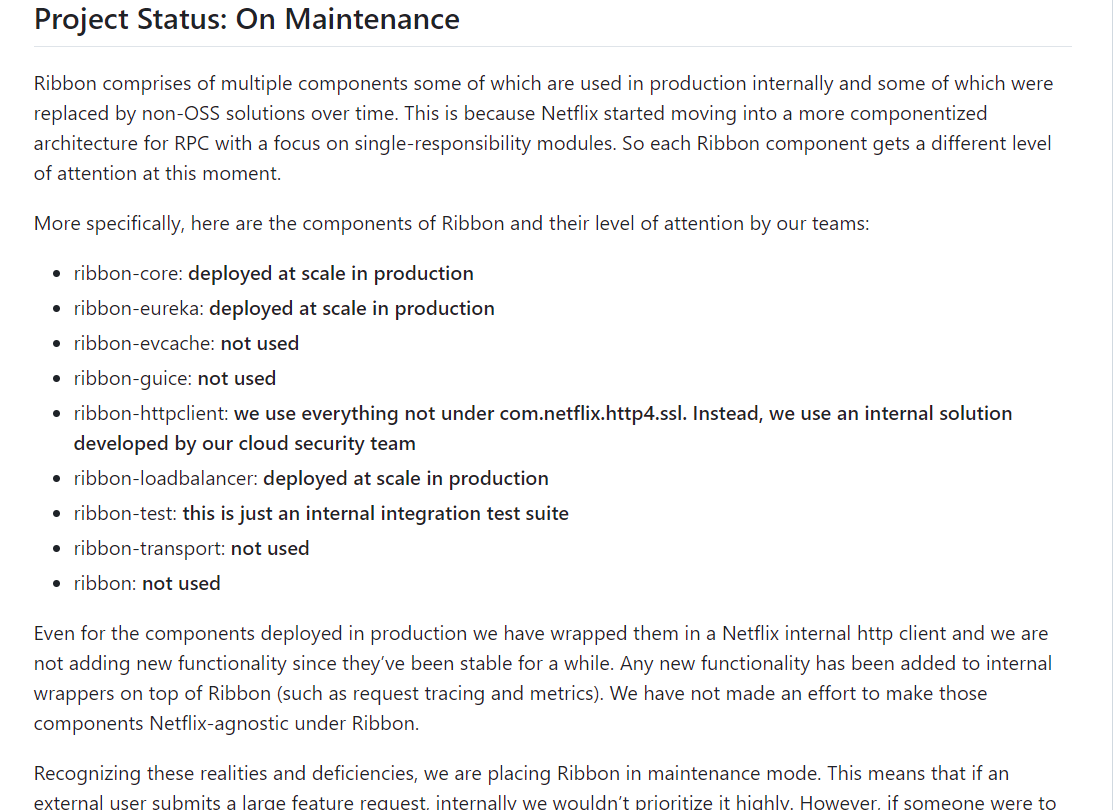Click the bold text "developed by our cloud security team"
The height and width of the screenshot is (810, 1115).
pos(245,444)
